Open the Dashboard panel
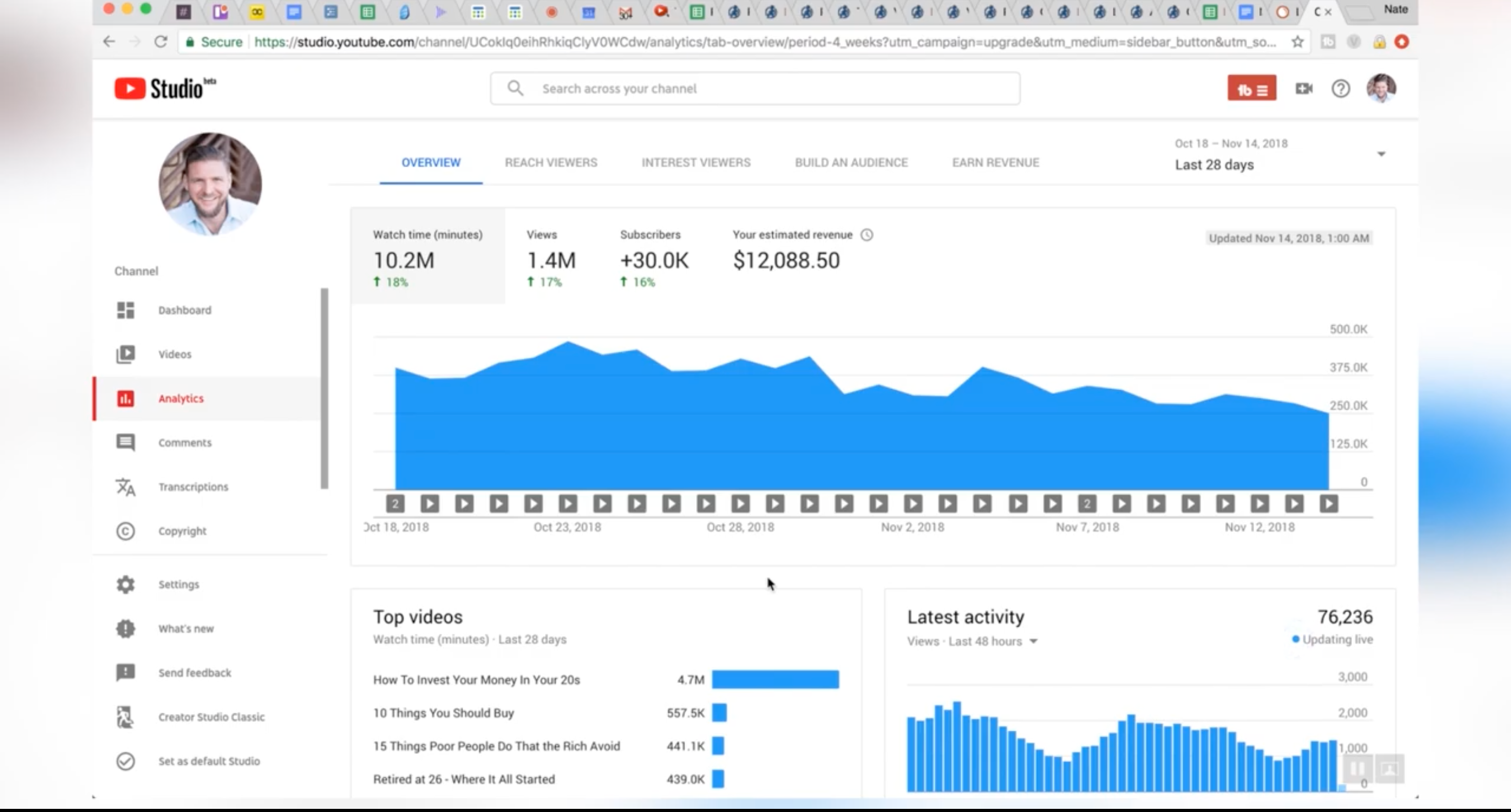The height and width of the screenshot is (812, 1511). click(185, 310)
